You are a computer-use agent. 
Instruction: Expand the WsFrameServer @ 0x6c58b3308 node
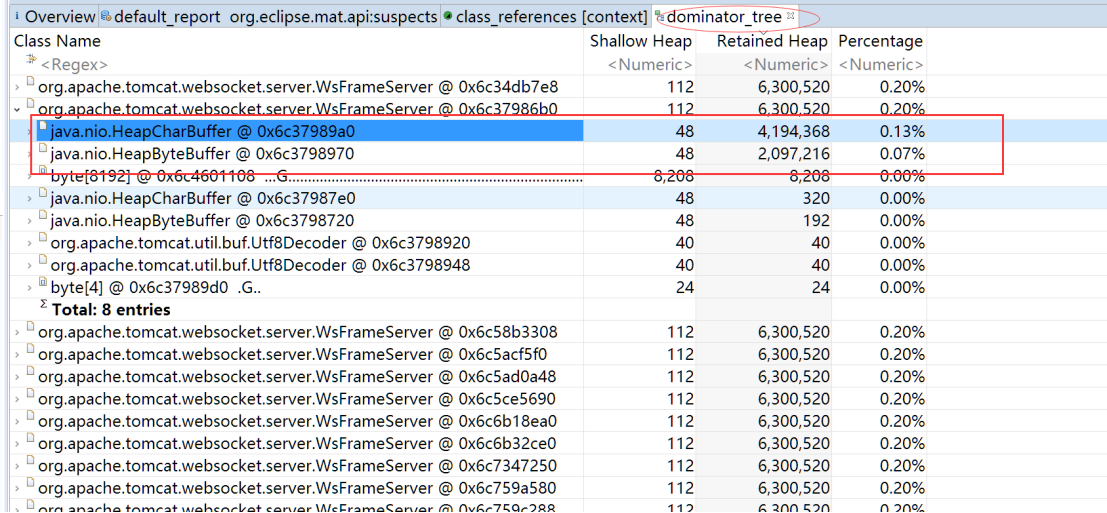(x=18, y=332)
